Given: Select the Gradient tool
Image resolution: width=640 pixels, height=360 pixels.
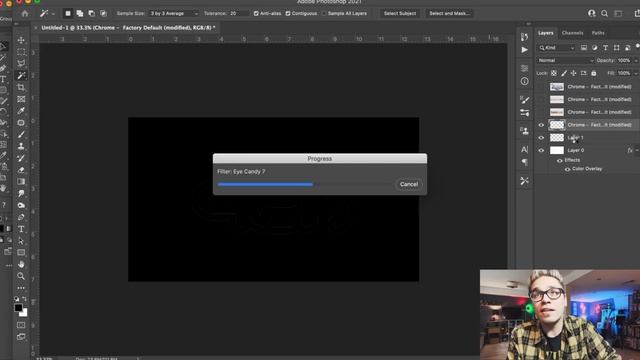Looking at the screenshot, I should [21, 182].
